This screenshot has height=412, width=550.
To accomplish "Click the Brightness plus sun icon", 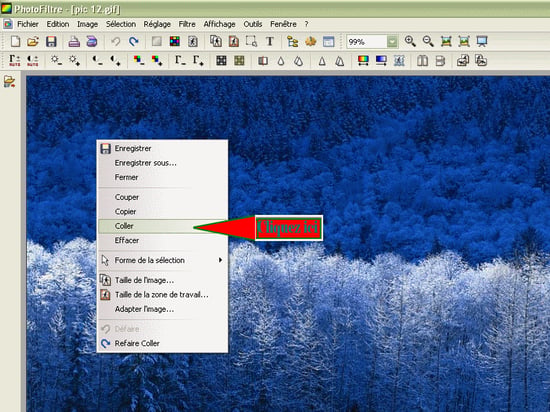I will (74, 61).
